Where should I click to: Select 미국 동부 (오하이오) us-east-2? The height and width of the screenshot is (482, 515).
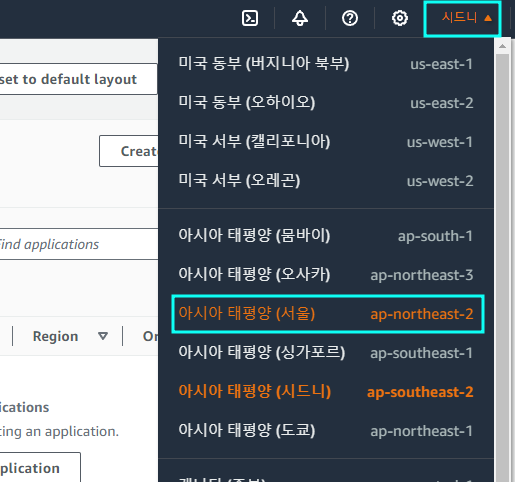point(326,102)
